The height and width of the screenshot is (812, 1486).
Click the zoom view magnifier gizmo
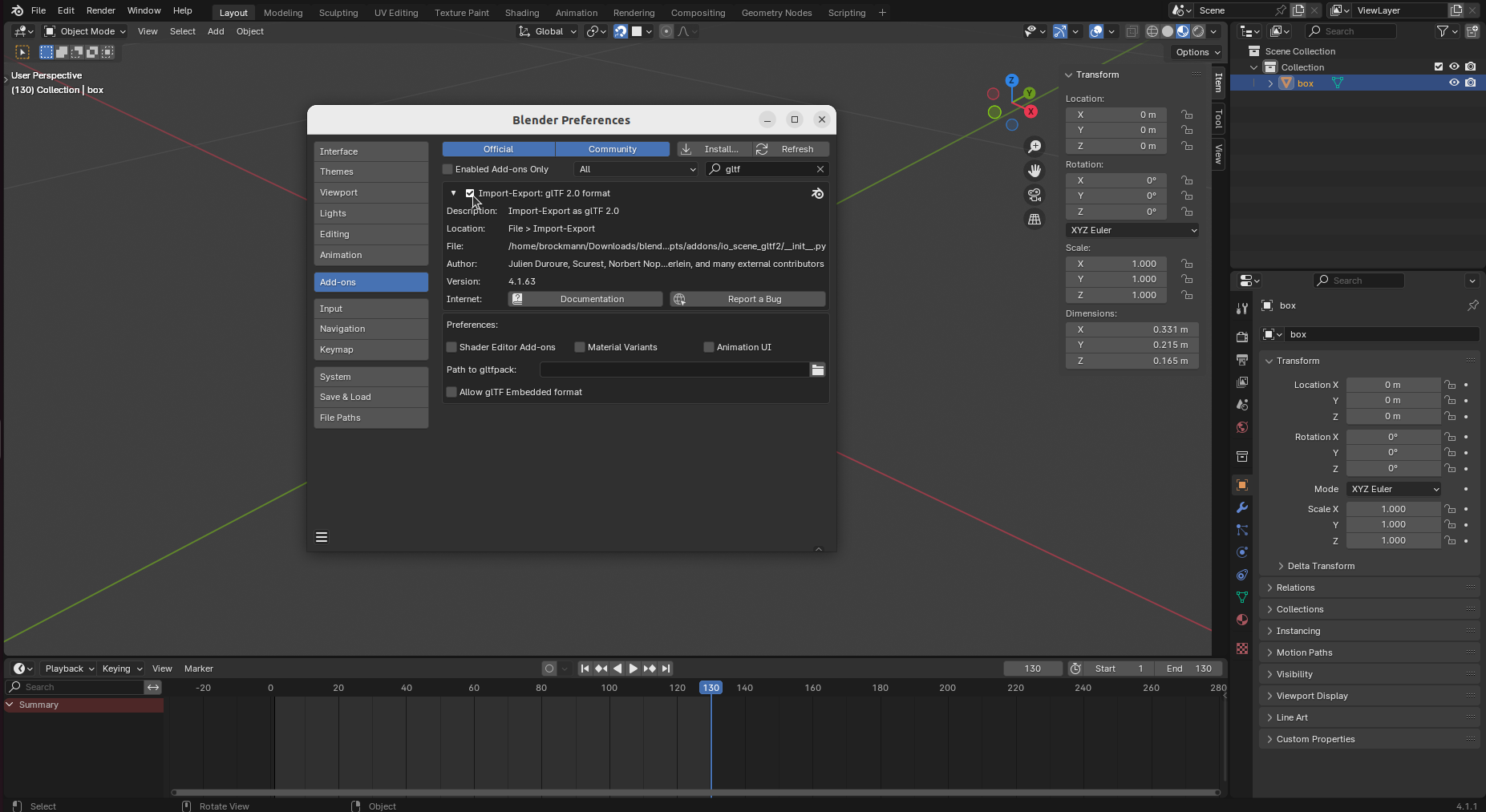[x=1035, y=147]
